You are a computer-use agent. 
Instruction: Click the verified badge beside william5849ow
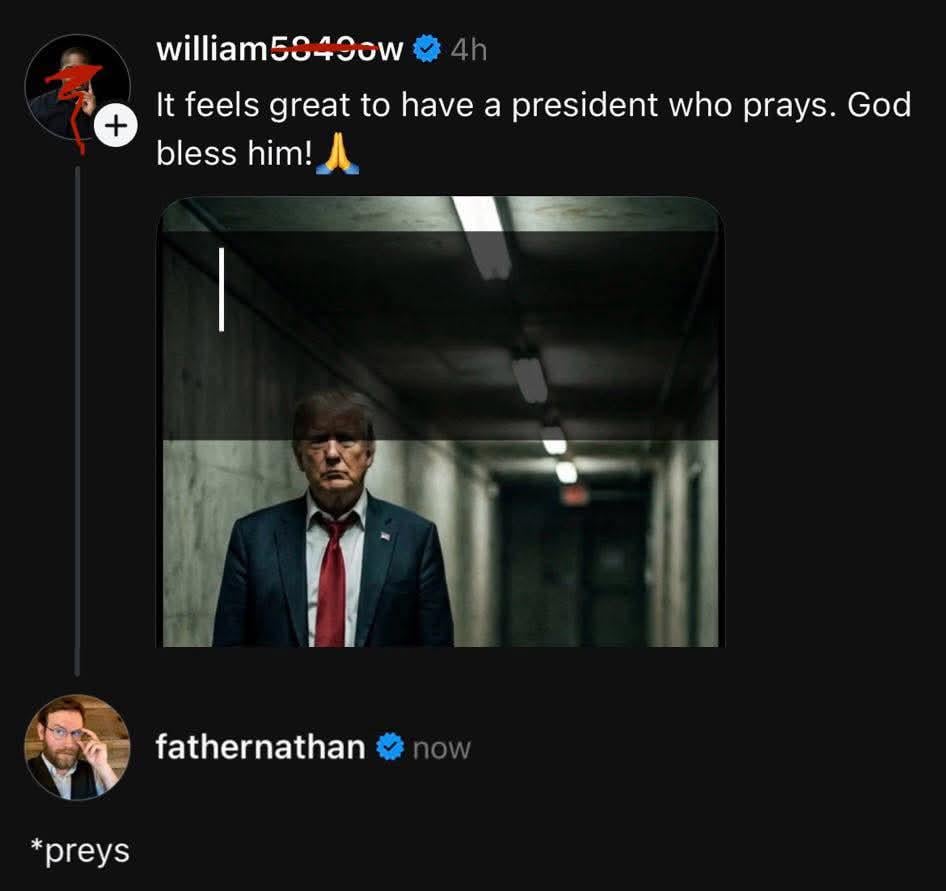click(426, 49)
